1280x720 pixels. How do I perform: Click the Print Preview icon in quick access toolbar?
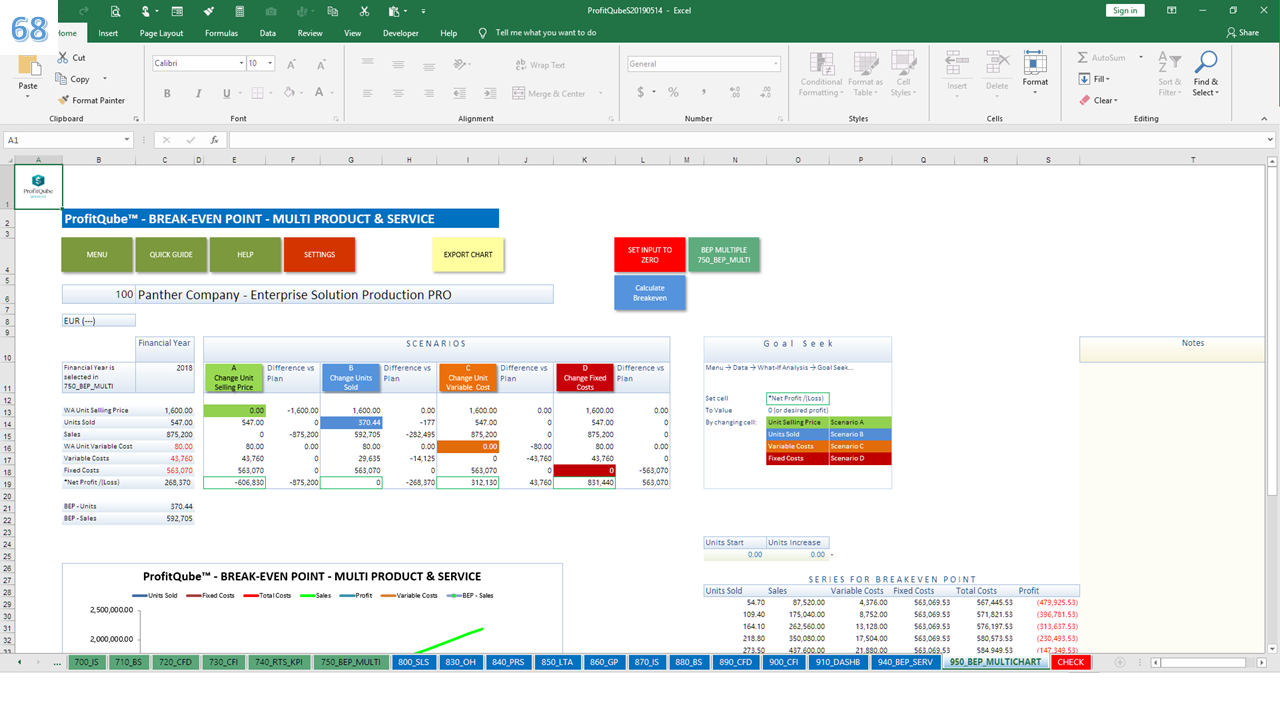coord(115,11)
